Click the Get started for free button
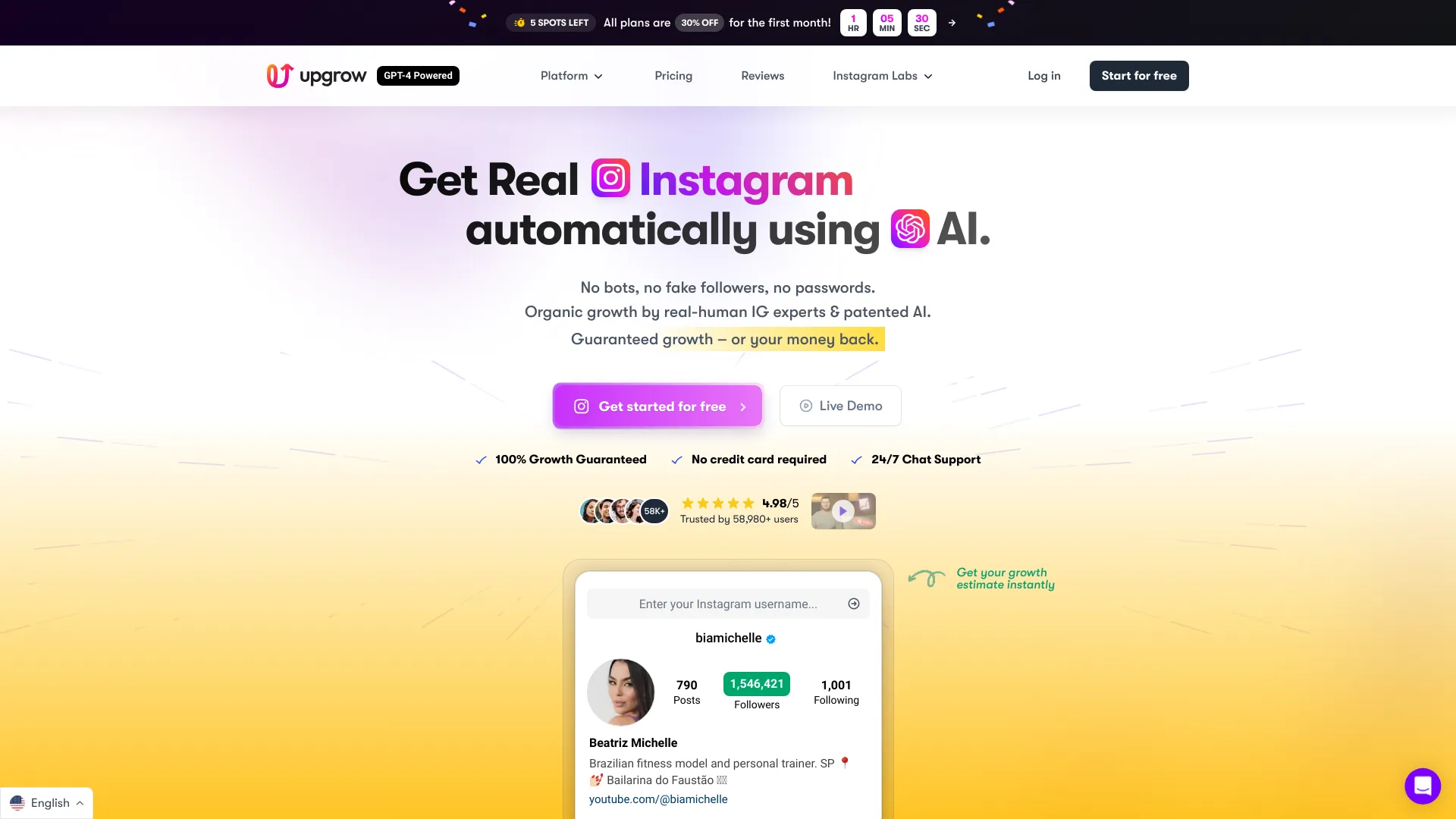 click(657, 405)
